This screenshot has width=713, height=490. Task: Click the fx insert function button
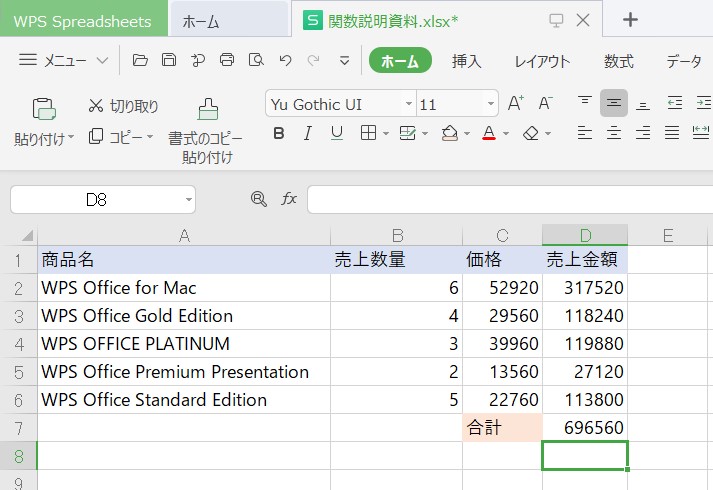(x=289, y=199)
